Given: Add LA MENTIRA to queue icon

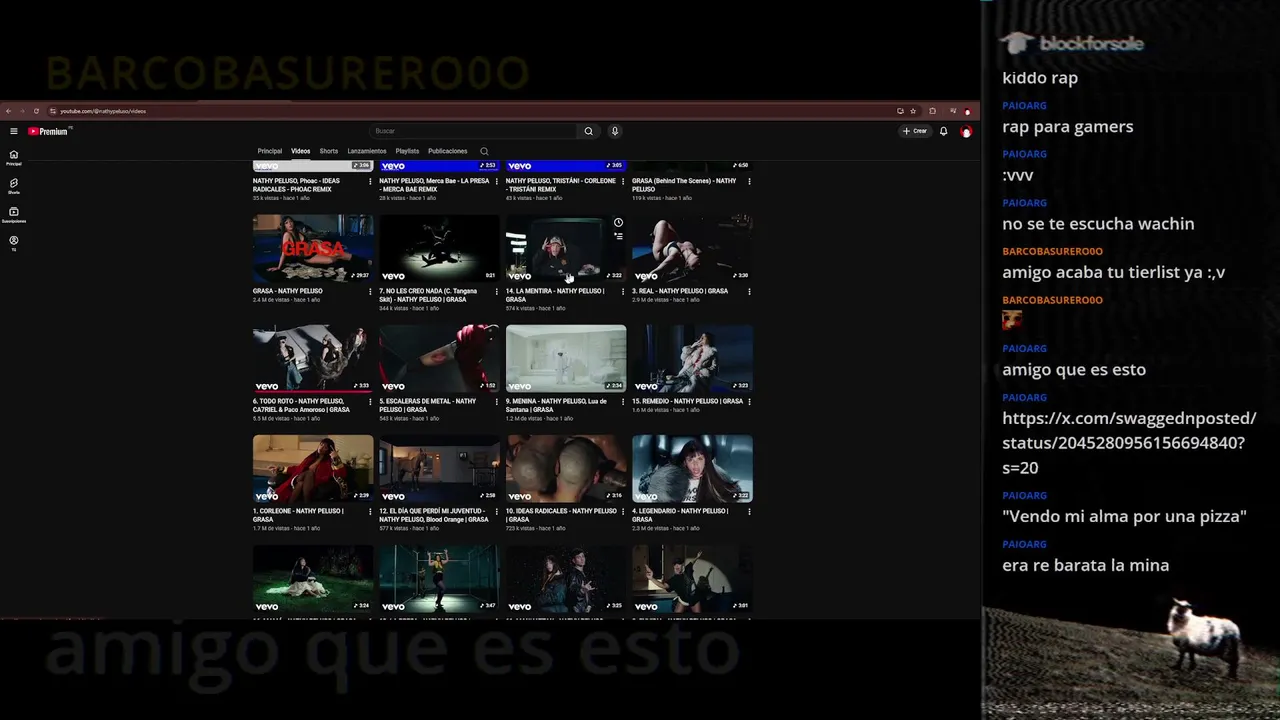Looking at the screenshot, I should tap(618, 237).
